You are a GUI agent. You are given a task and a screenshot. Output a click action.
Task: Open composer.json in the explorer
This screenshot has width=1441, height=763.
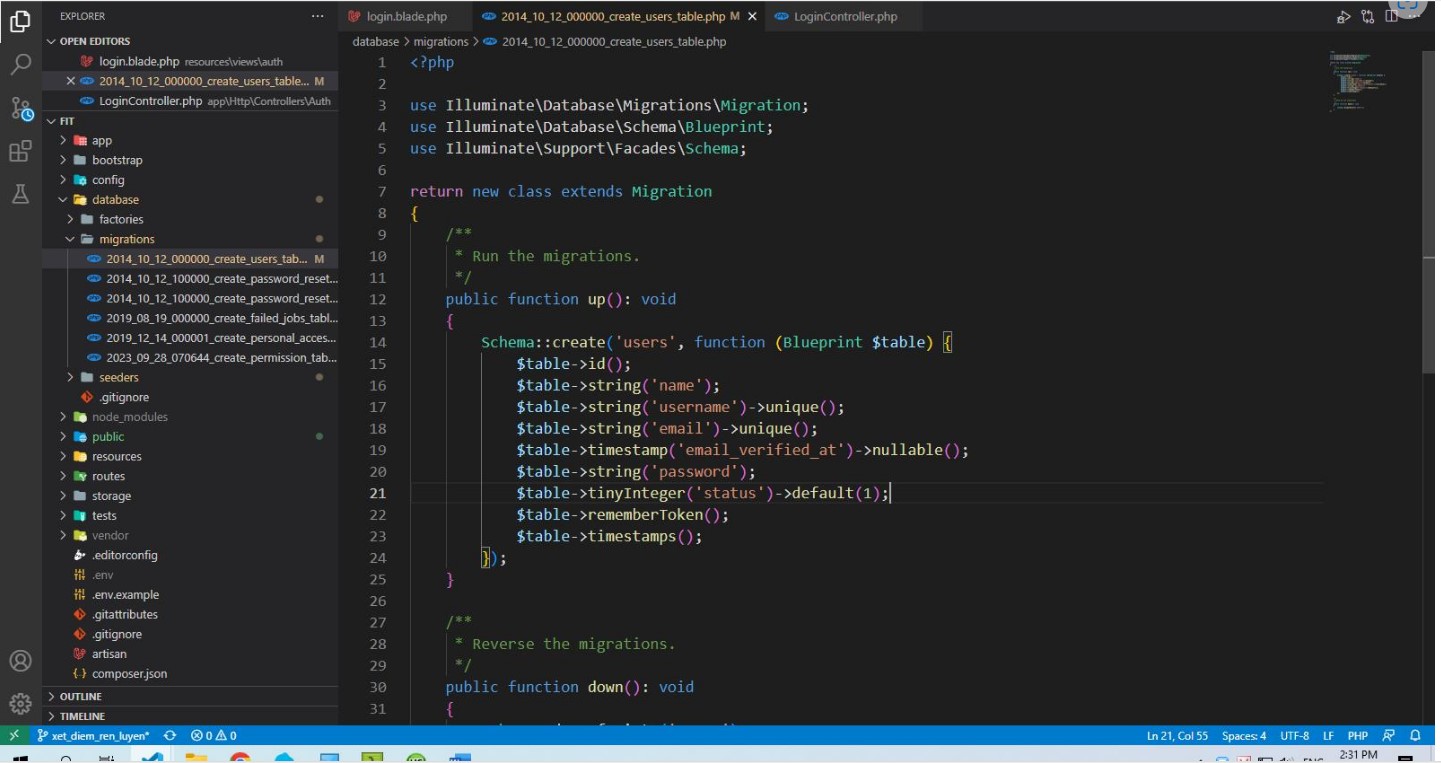(x=129, y=674)
